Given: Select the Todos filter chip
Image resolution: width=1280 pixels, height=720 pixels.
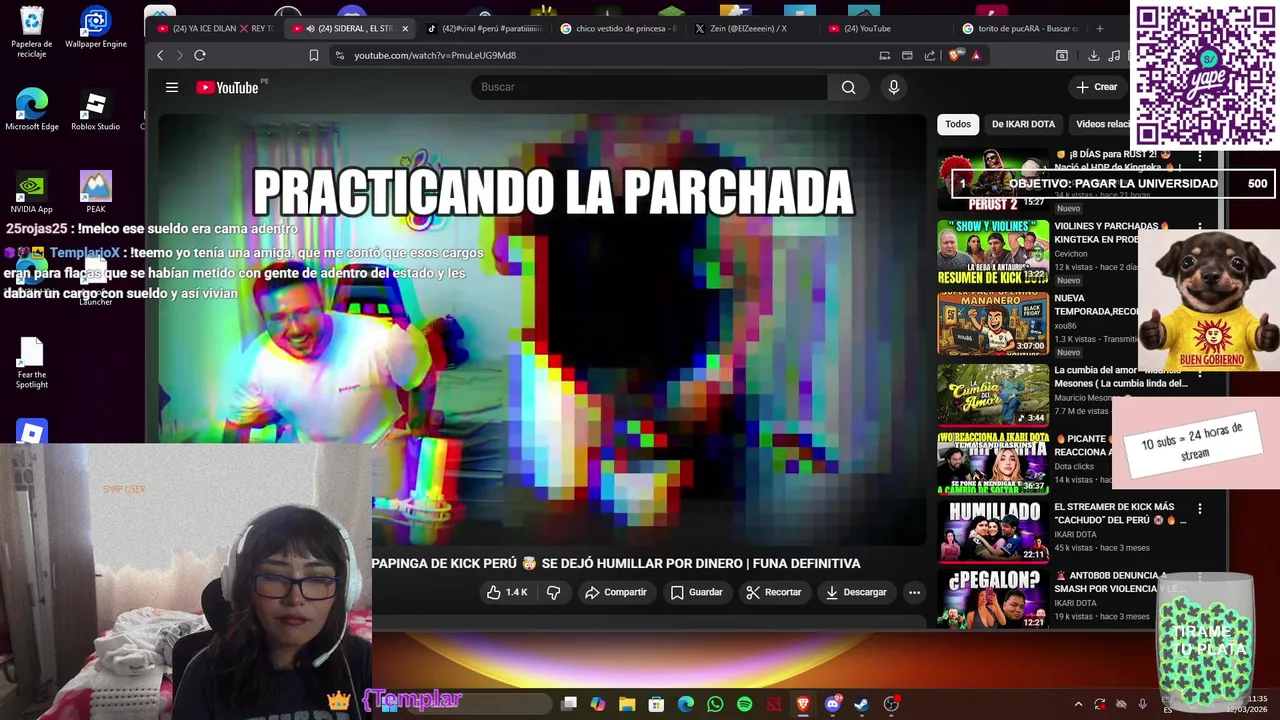Looking at the screenshot, I should click(958, 124).
